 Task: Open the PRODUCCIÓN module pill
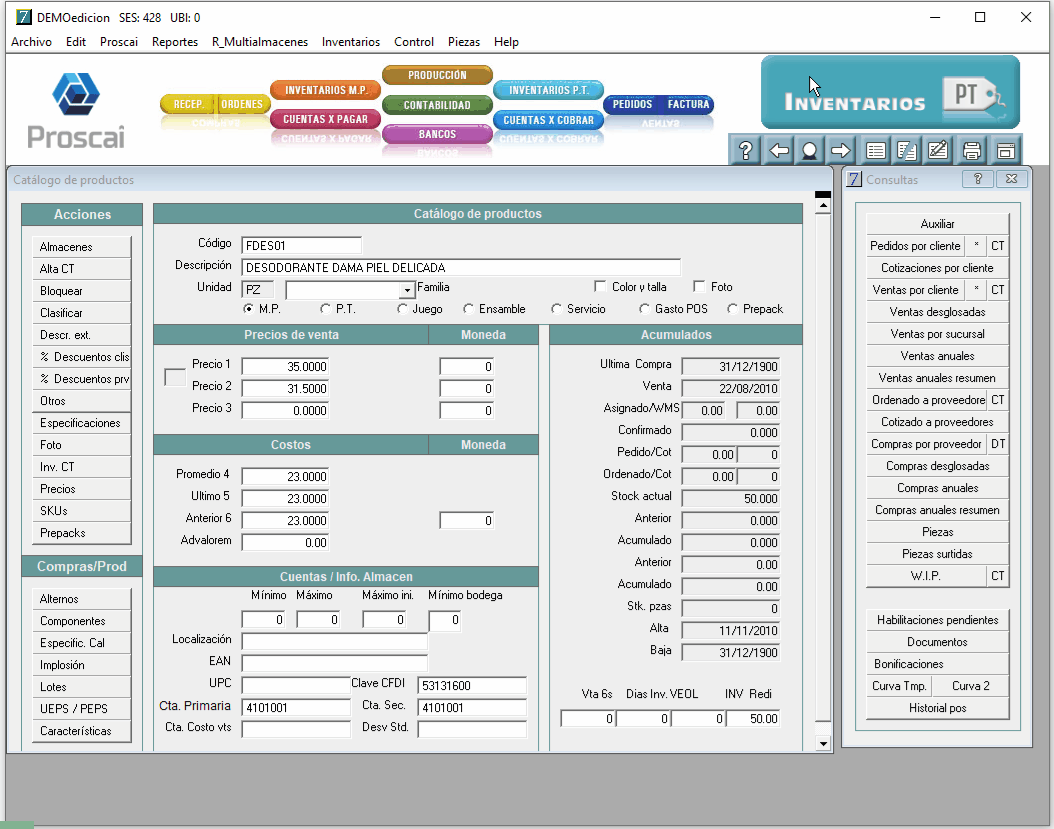[x=437, y=75]
